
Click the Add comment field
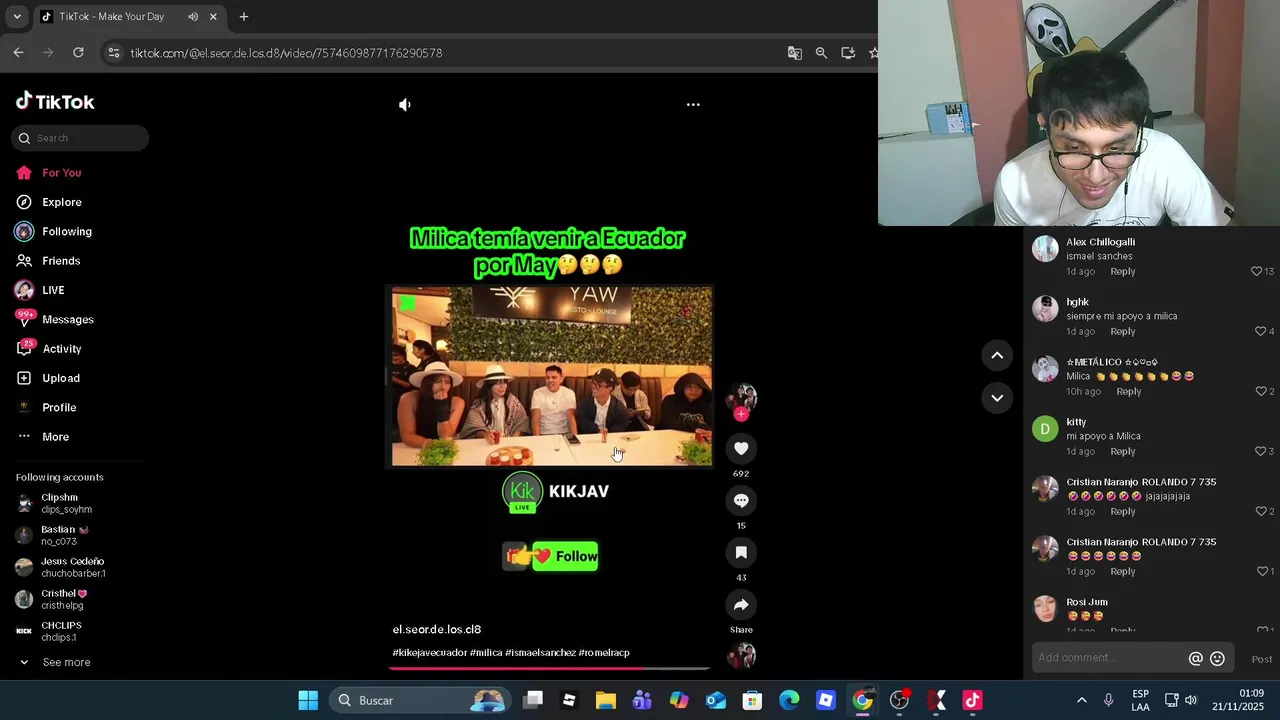[x=1108, y=658]
